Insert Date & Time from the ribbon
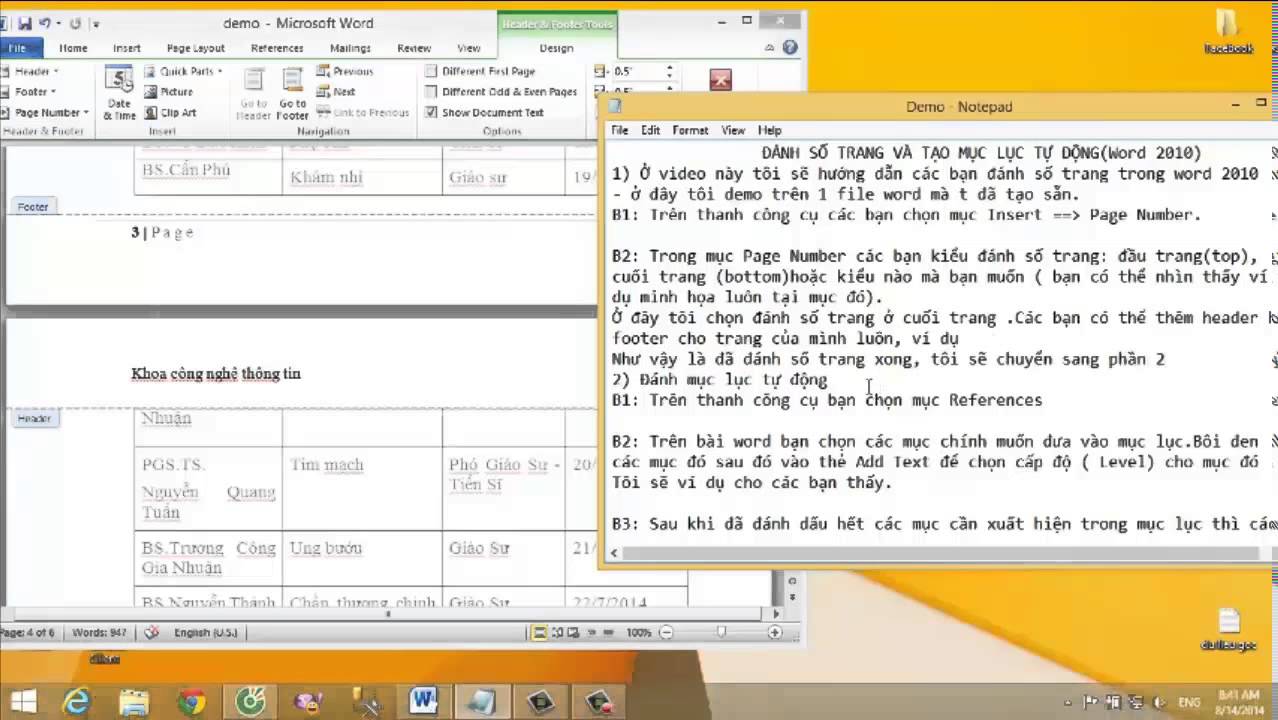Screen dimensions: 1278x720 119,93
